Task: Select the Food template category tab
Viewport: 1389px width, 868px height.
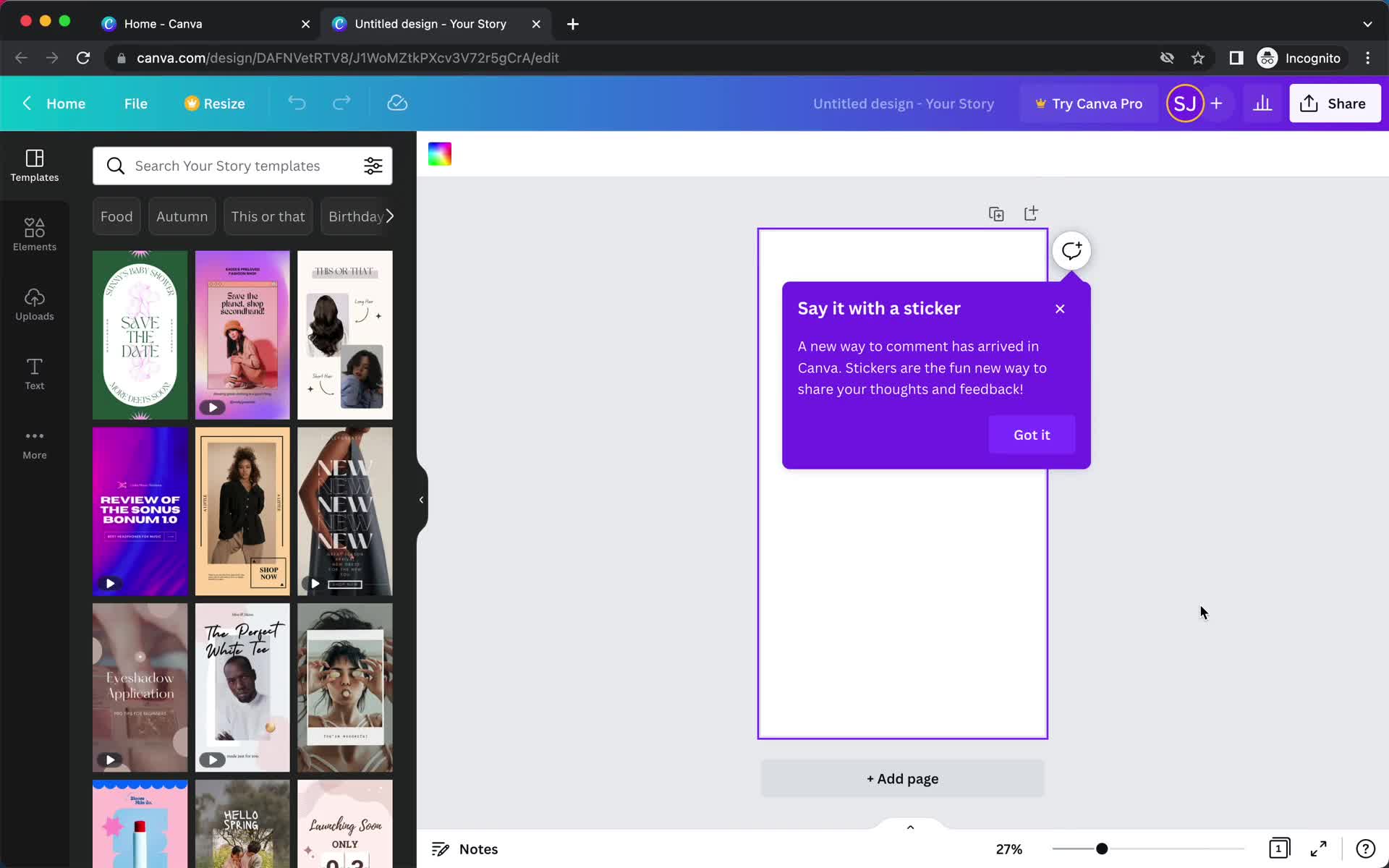Action: 116,216
